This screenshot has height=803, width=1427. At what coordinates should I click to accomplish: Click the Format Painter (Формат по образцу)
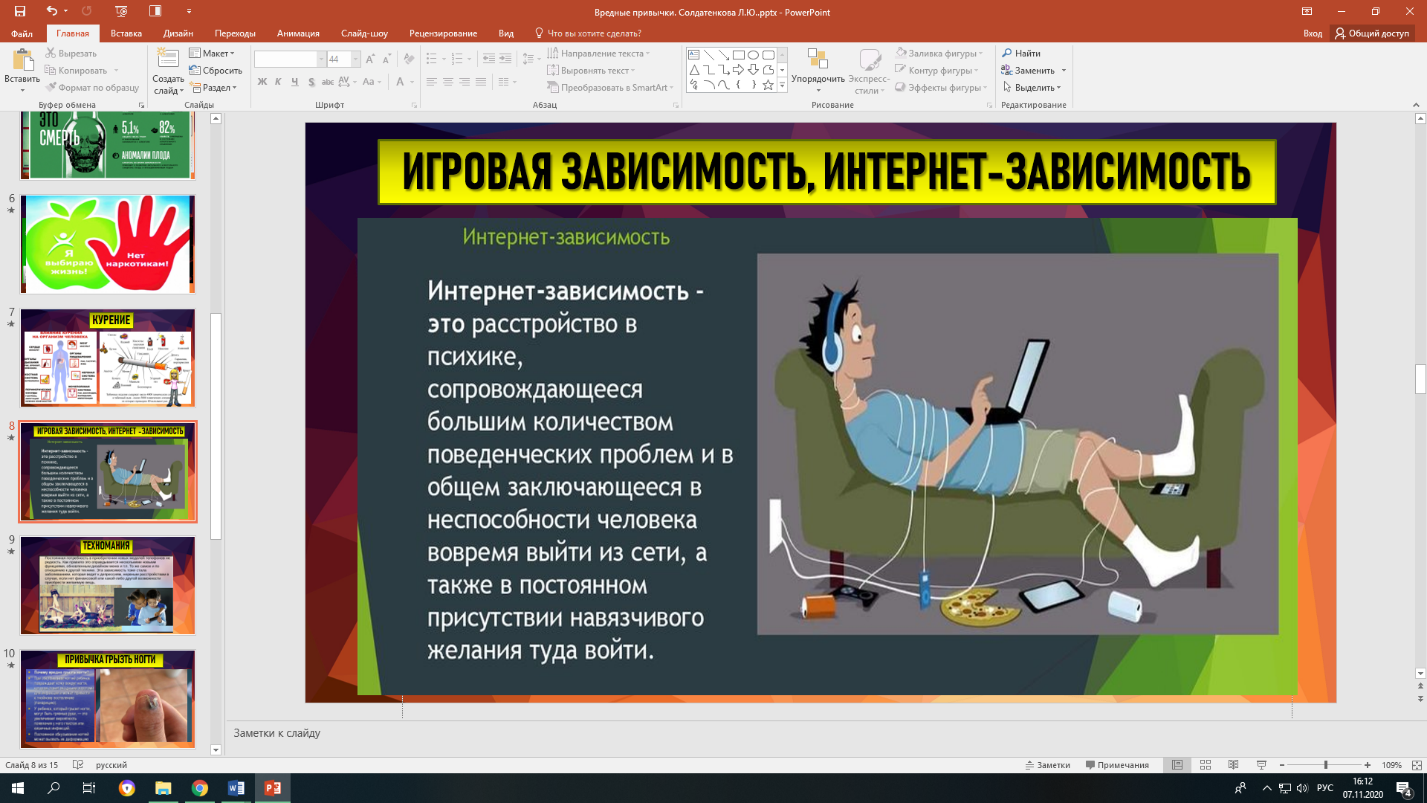[x=90, y=88]
